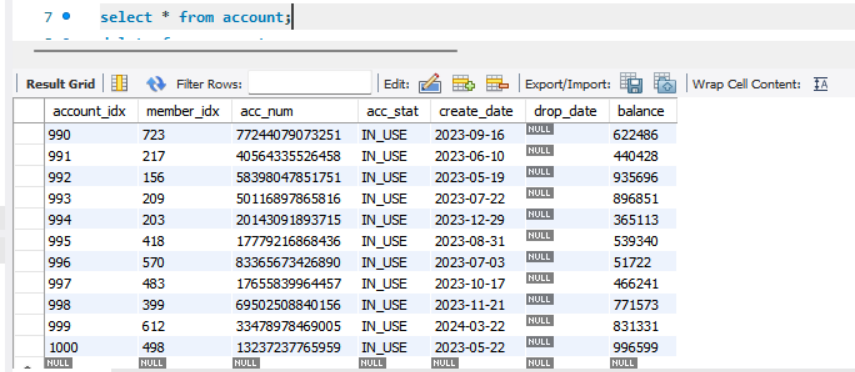The width and height of the screenshot is (855, 372).
Task: Select acc_num cell 17779216868436
Action: coord(295,241)
